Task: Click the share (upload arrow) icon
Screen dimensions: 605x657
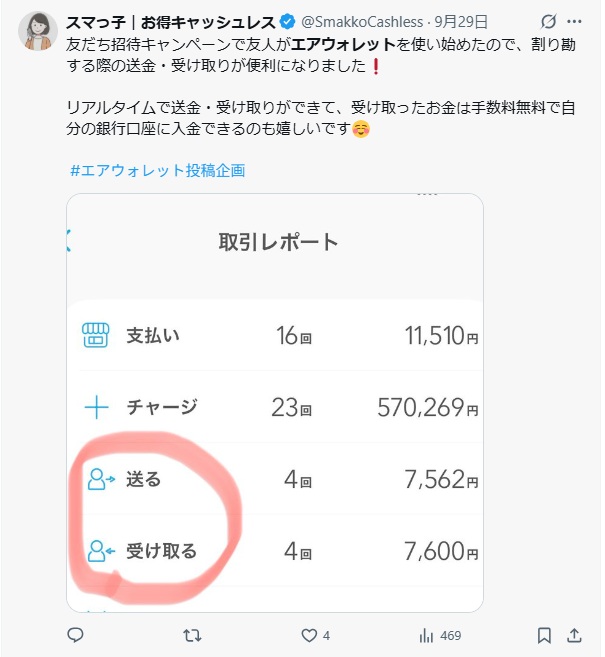Action: coord(575,635)
